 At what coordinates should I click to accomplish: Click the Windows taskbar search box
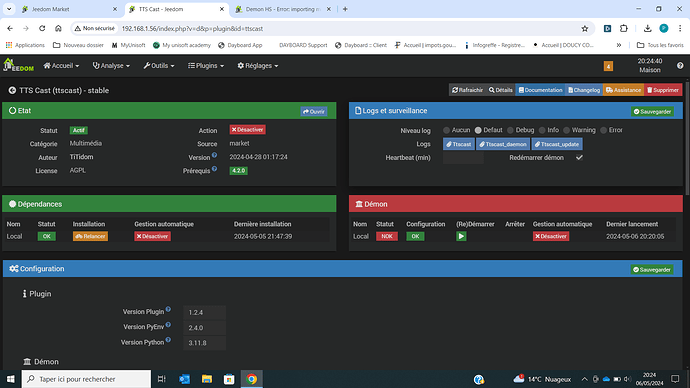pyautogui.click(x=86, y=379)
